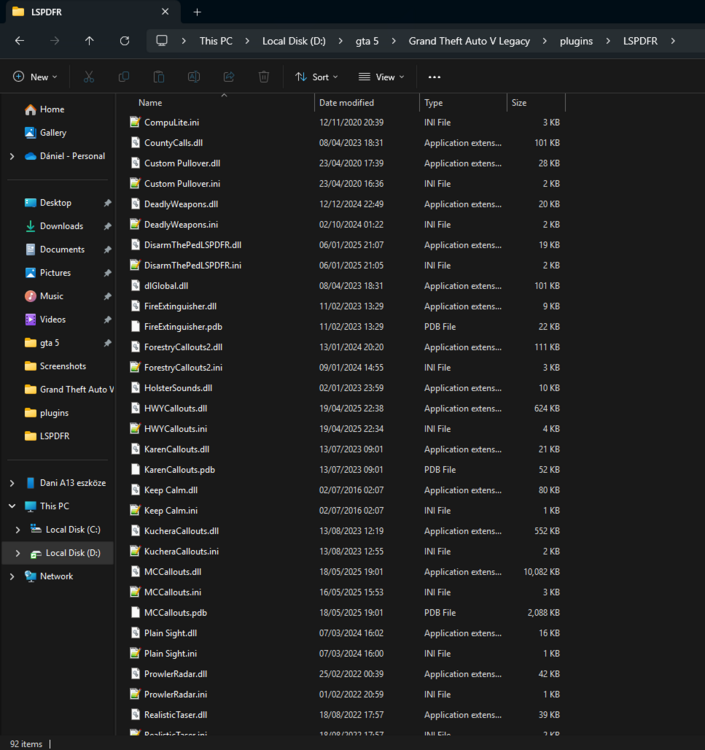Select the CountyCalls.dll file icon
The image size is (705, 750).
135,143
